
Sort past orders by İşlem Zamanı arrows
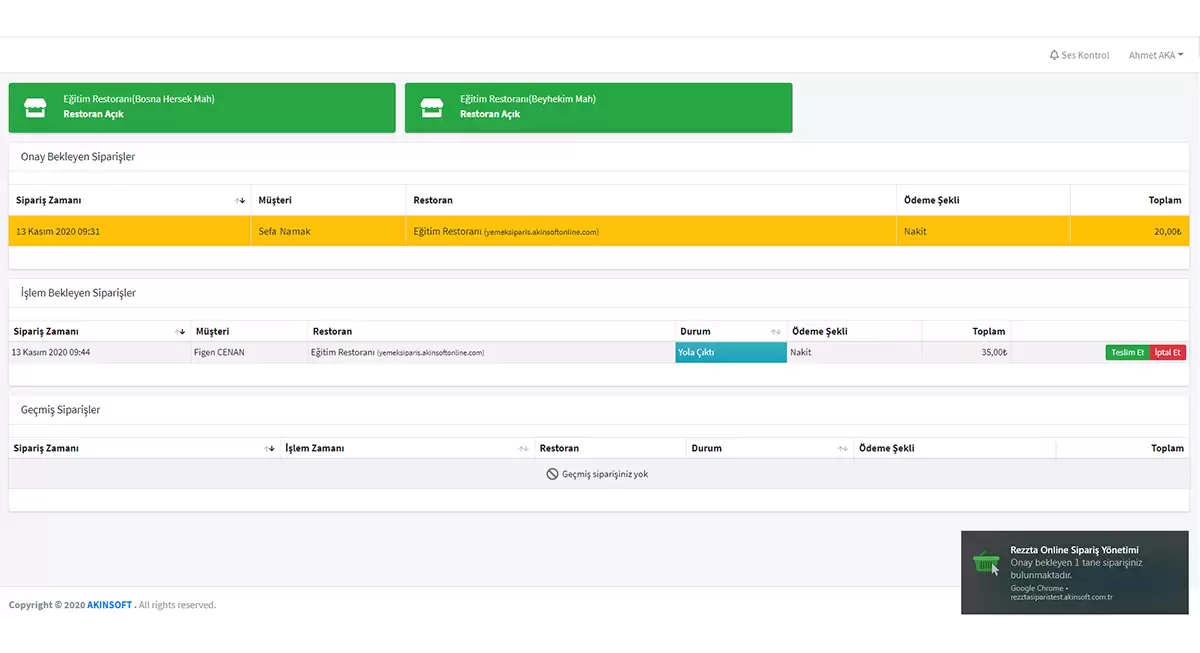pyautogui.click(x=523, y=449)
